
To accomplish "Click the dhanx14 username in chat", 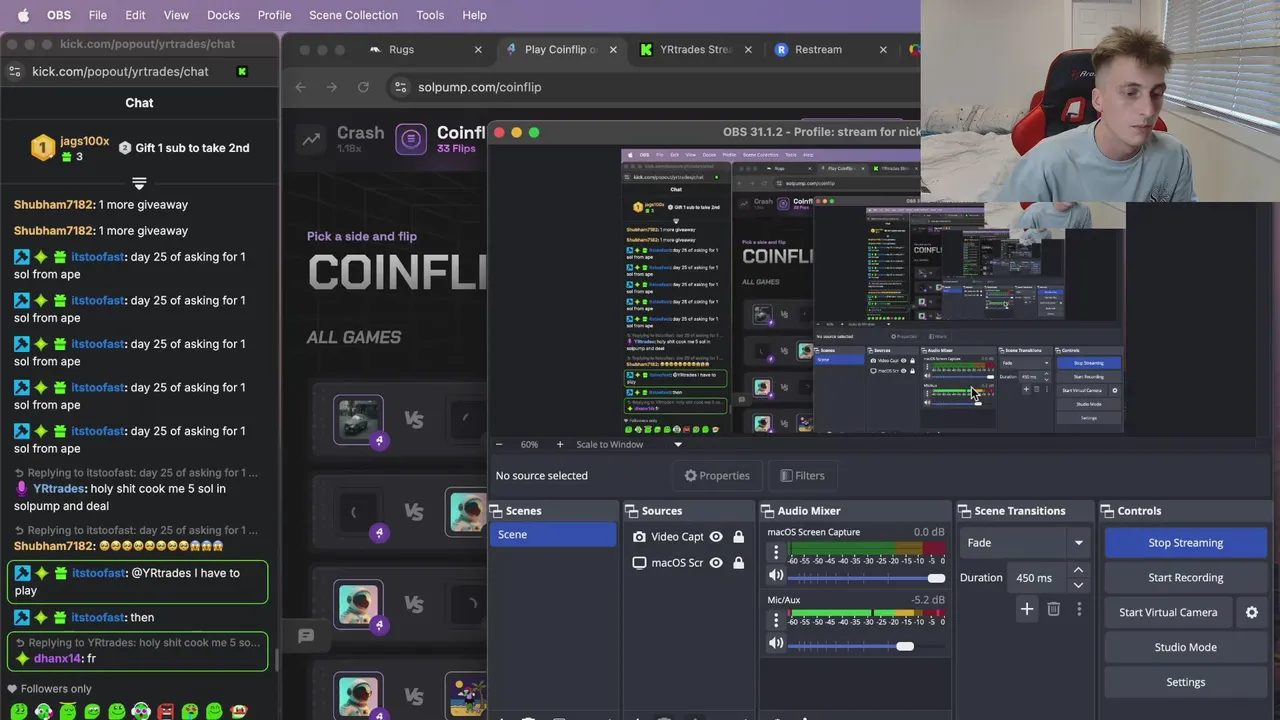I will [x=57, y=658].
